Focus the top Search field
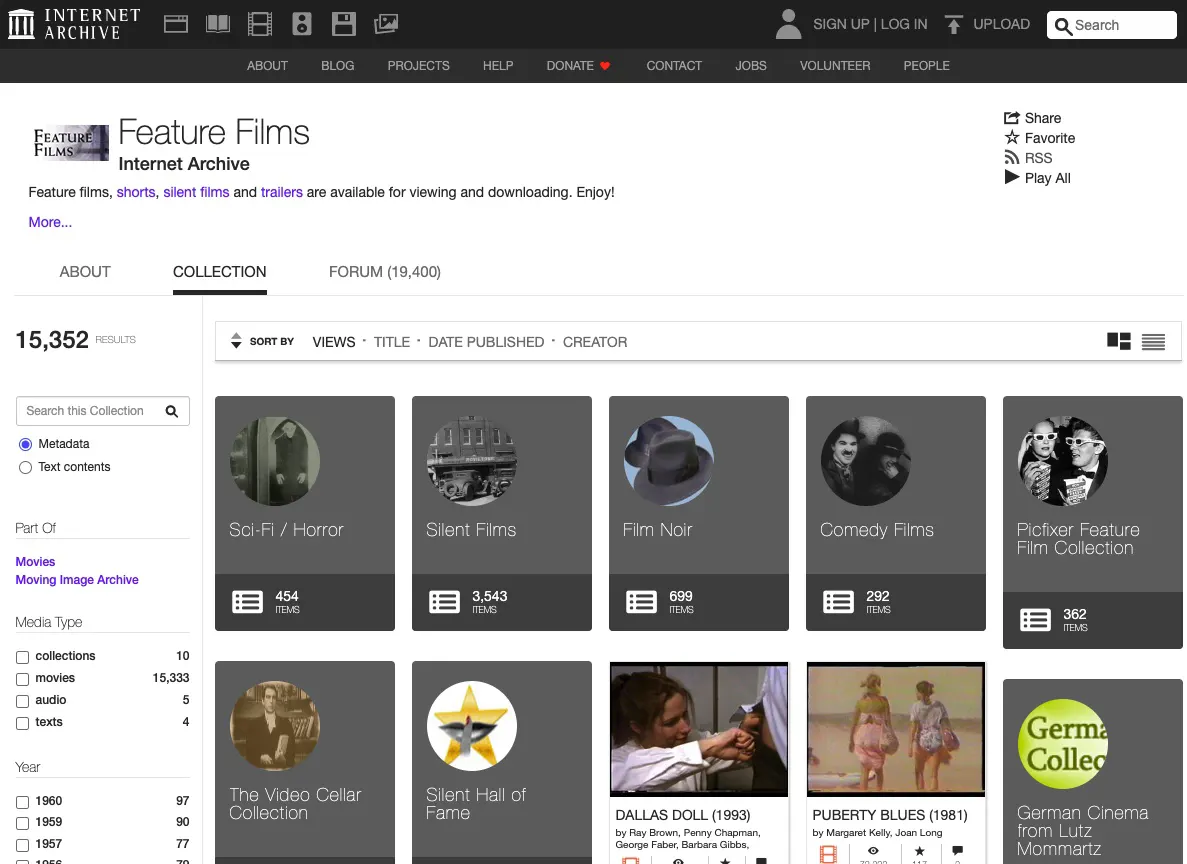Screen dimensions: 1187x864 1112,25
